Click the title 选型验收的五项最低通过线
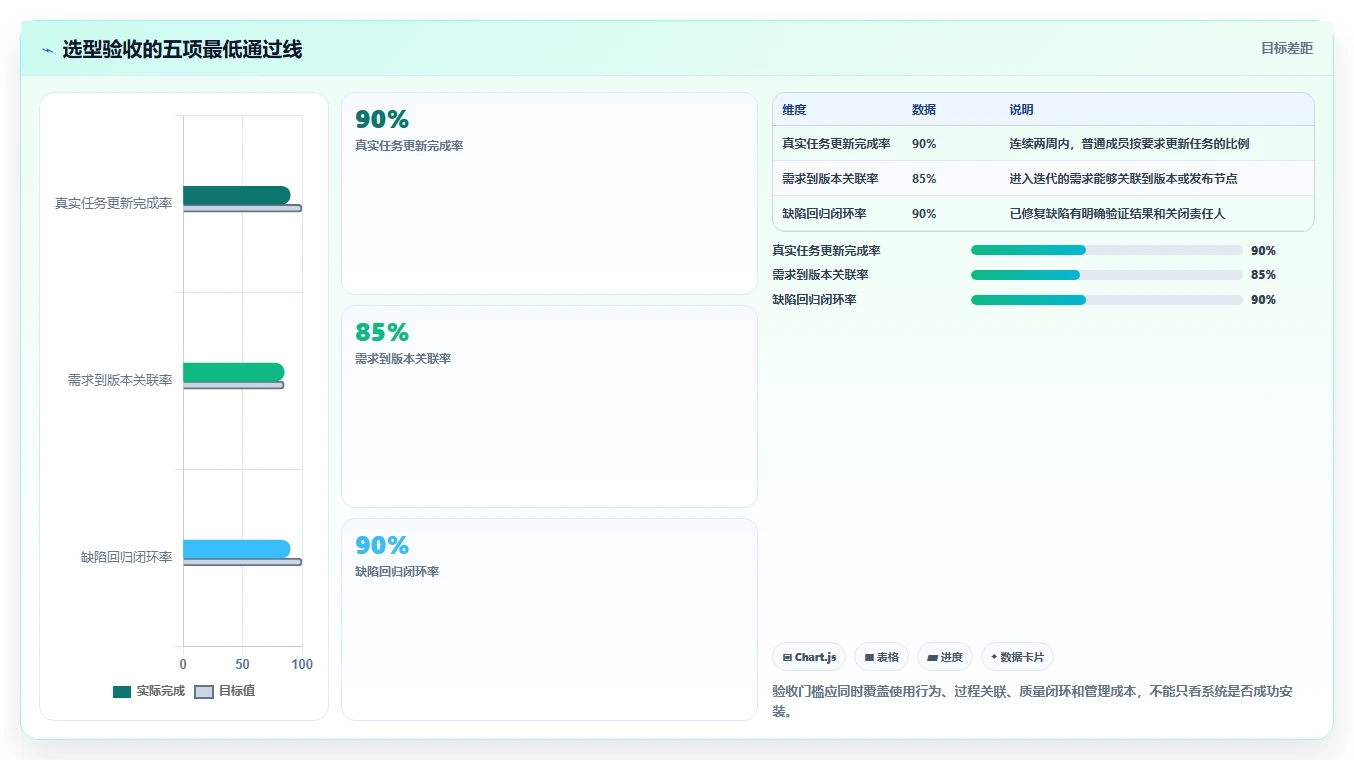1354x760 pixels. [x=182, y=49]
